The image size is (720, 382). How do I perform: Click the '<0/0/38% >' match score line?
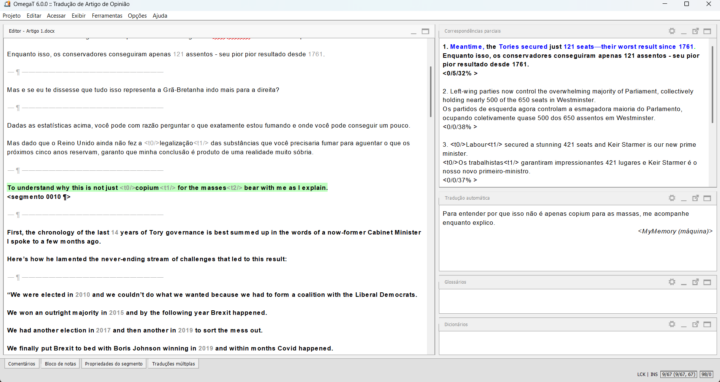[460, 127]
